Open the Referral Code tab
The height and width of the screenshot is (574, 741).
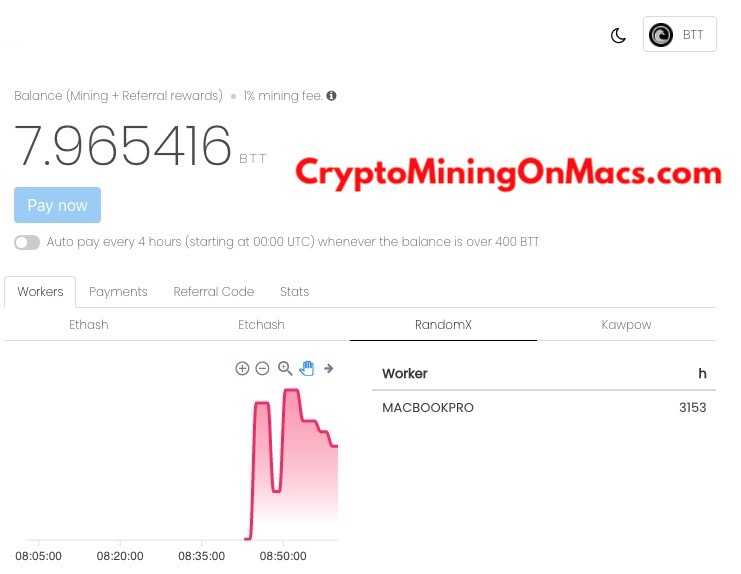(x=214, y=291)
